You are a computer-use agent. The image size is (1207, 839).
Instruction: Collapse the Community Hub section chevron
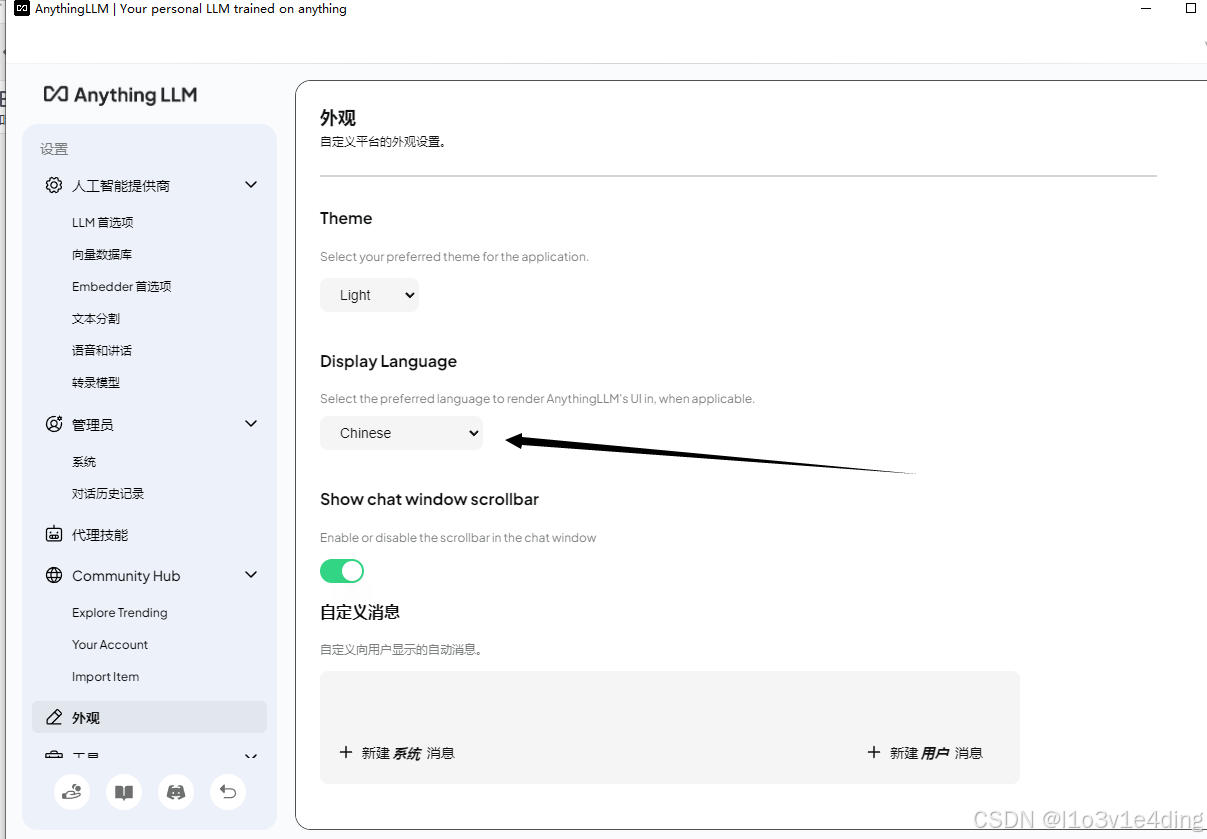point(251,575)
